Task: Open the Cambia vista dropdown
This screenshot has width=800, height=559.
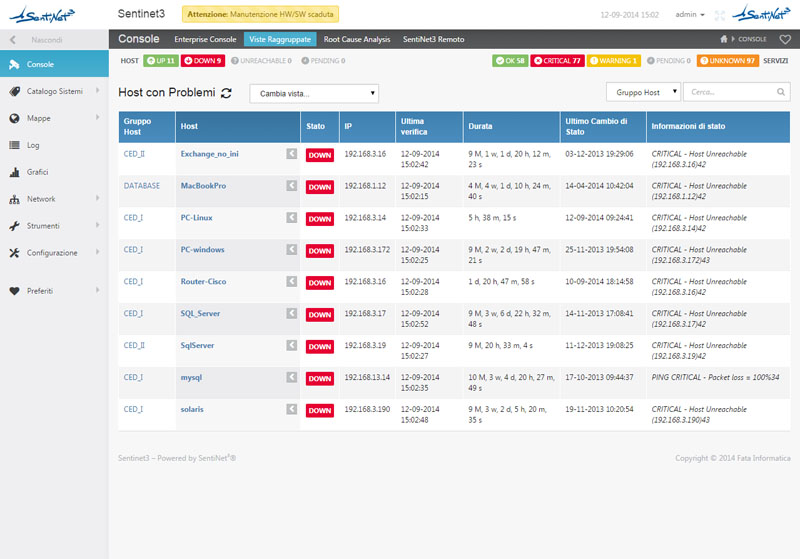Action: click(x=314, y=93)
